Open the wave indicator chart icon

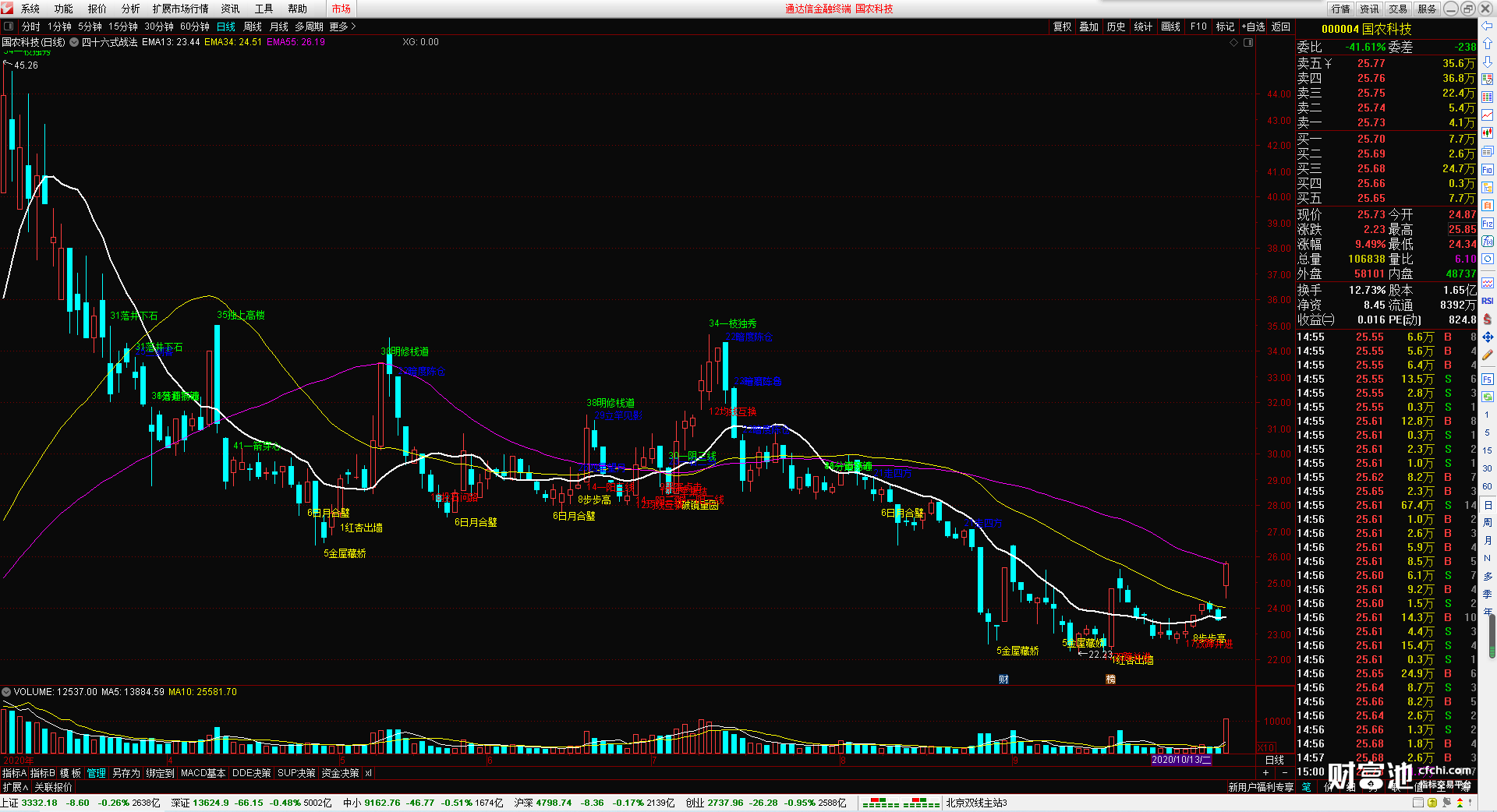click(x=1488, y=283)
